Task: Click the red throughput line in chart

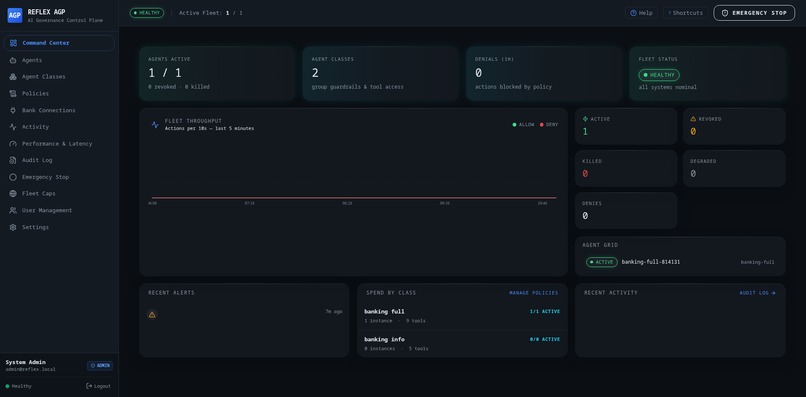Action: click(354, 197)
